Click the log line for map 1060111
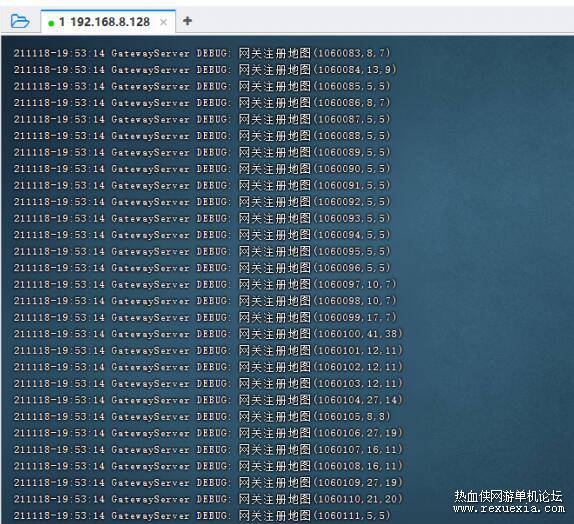 [202, 516]
